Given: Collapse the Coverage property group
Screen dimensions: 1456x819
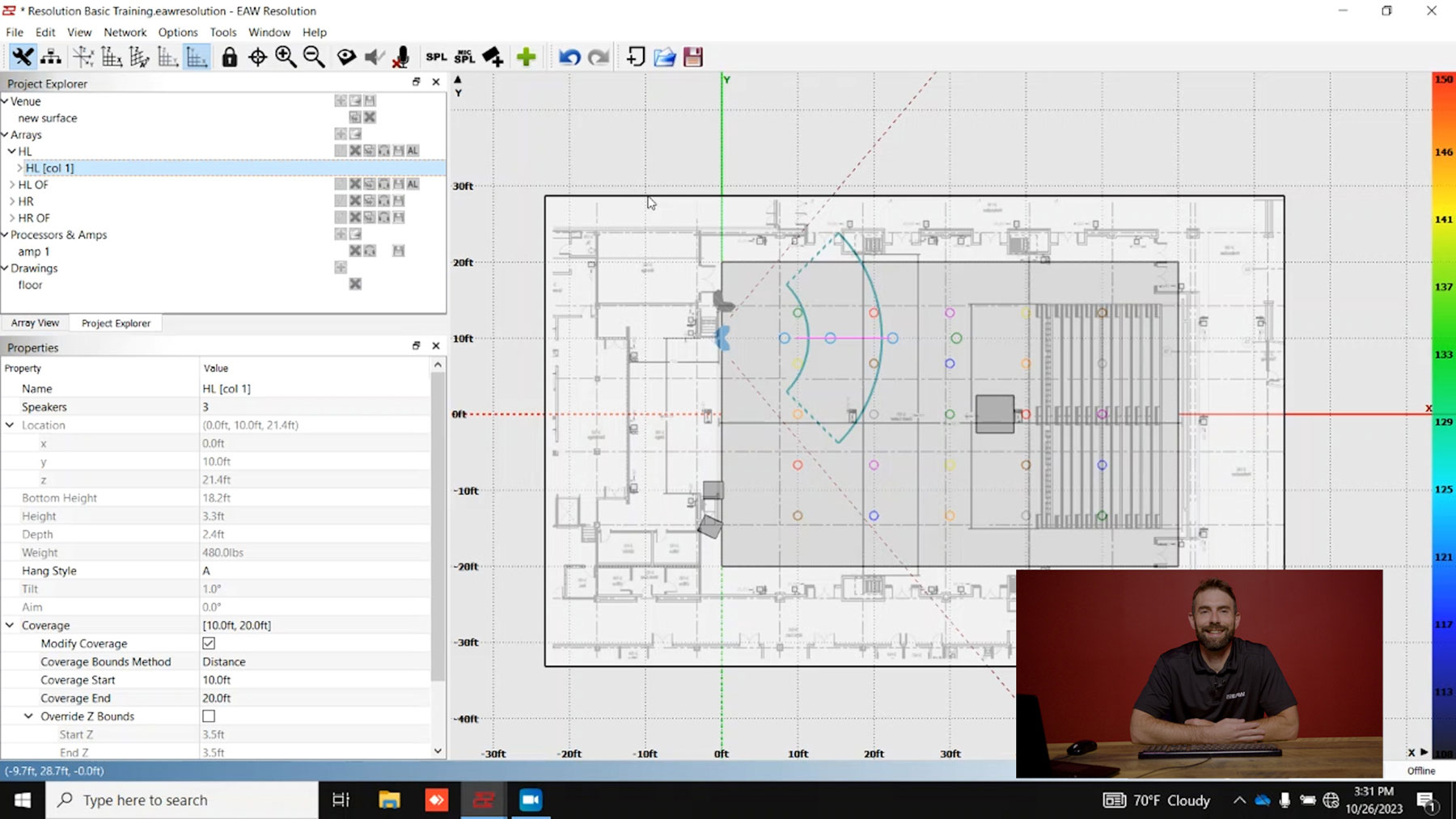Looking at the screenshot, I should point(10,626).
